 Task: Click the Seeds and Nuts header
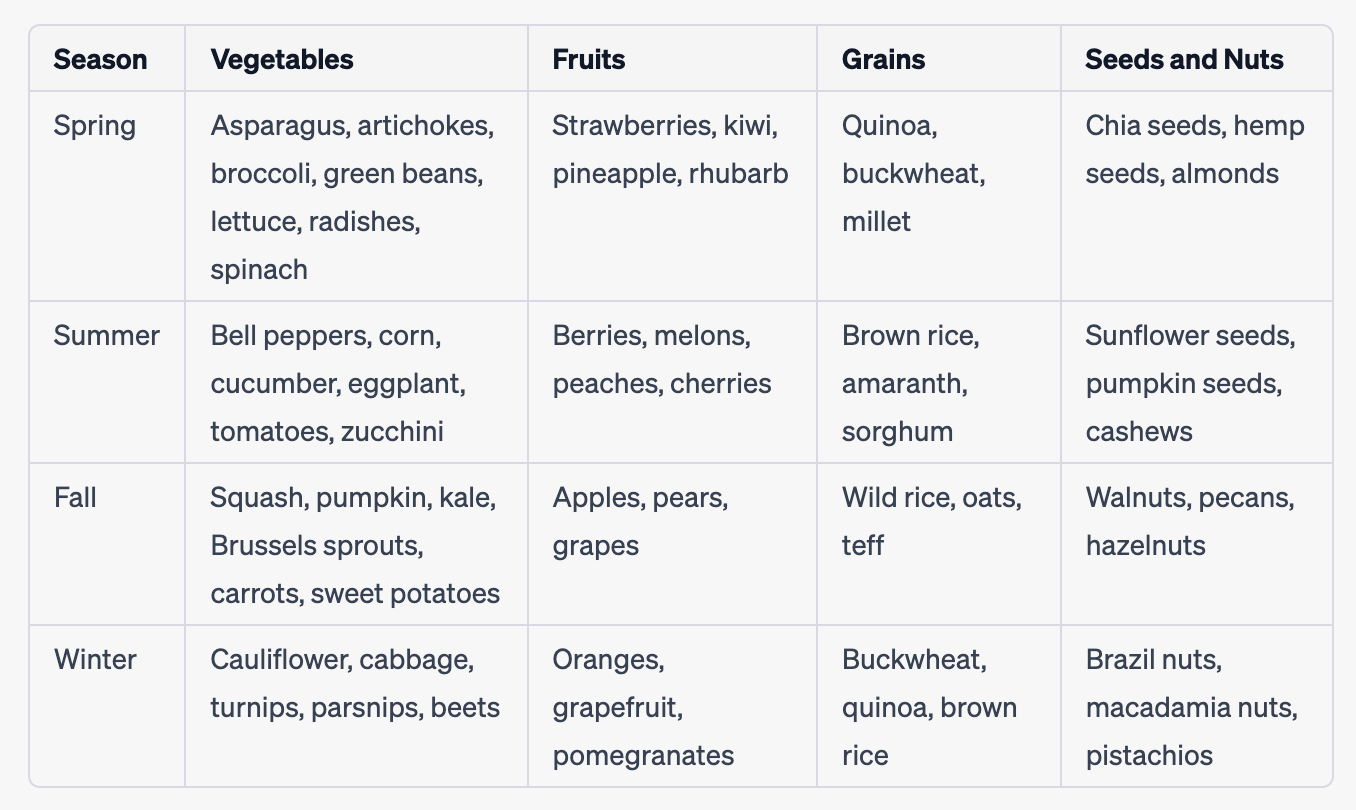click(1184, 59)
